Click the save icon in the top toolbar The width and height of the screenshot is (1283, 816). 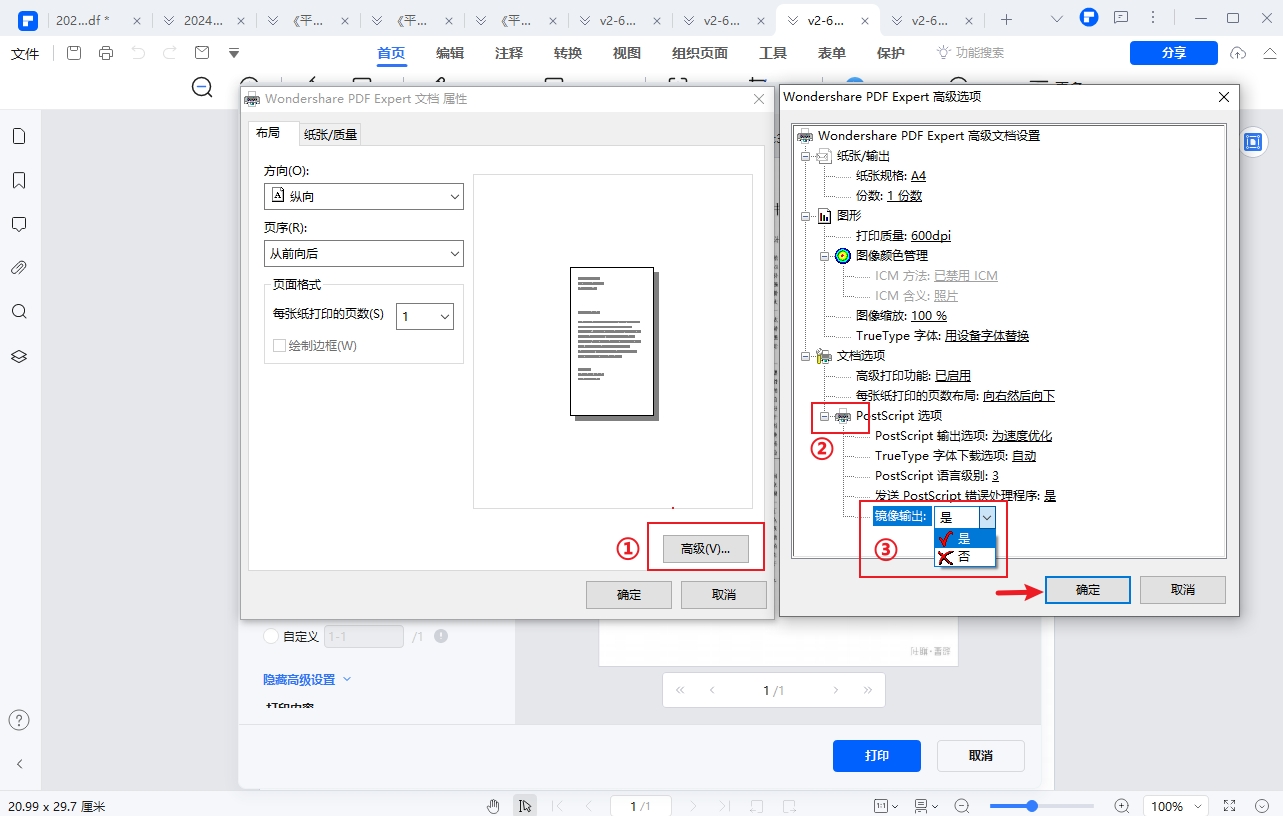coord(75,53)
